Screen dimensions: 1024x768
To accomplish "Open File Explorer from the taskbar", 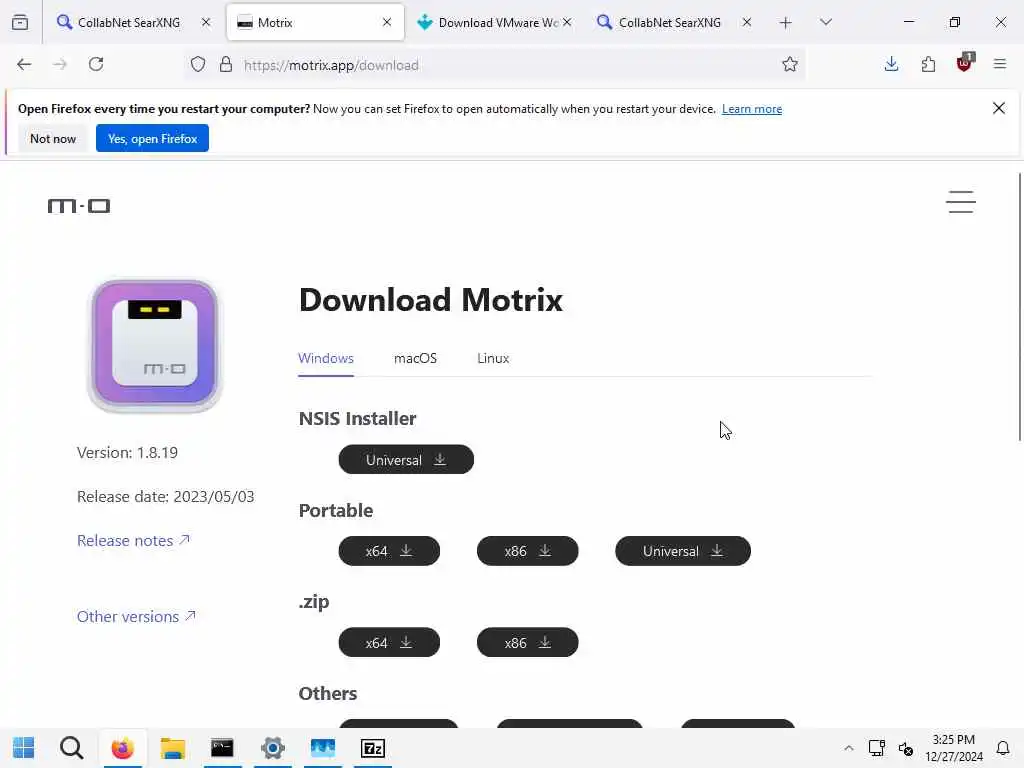I will click(172, 748).
